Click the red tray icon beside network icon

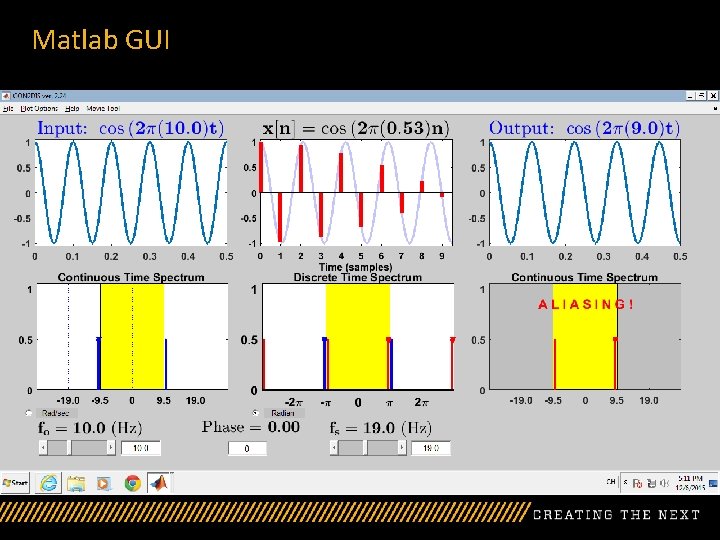(637, 483)
